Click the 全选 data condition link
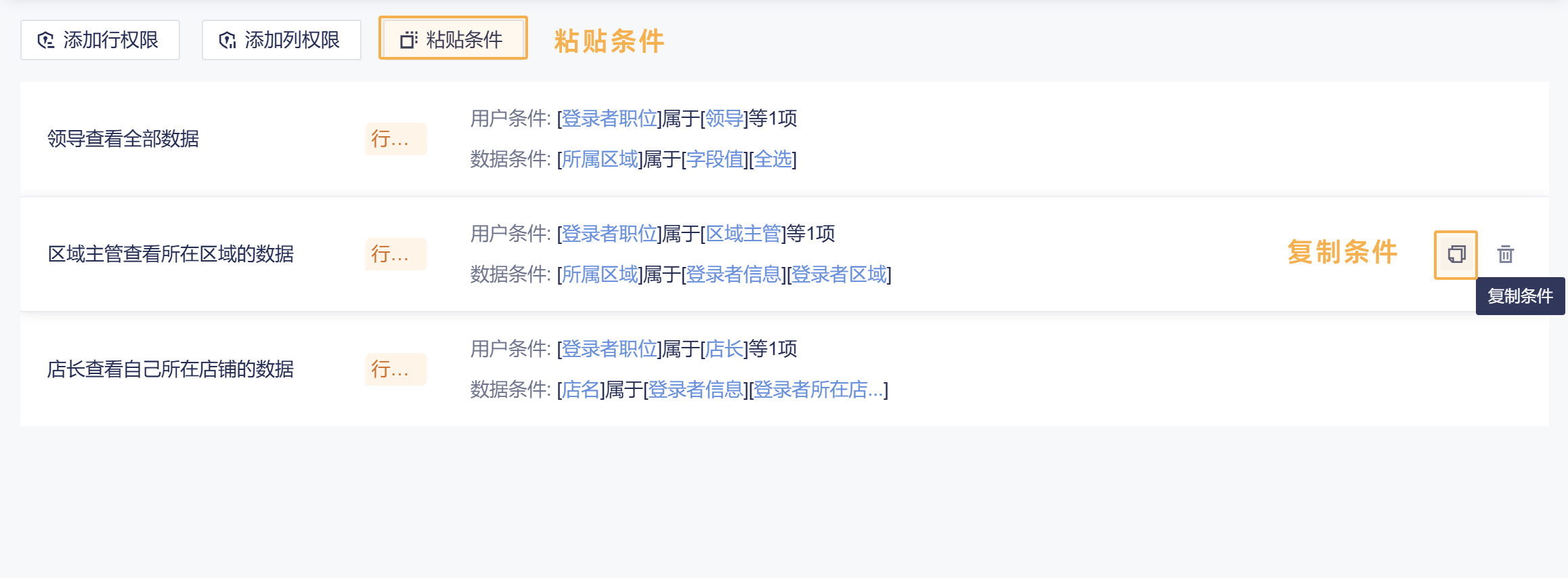Viewport: 1568px width, 578px height. [772, 160]
